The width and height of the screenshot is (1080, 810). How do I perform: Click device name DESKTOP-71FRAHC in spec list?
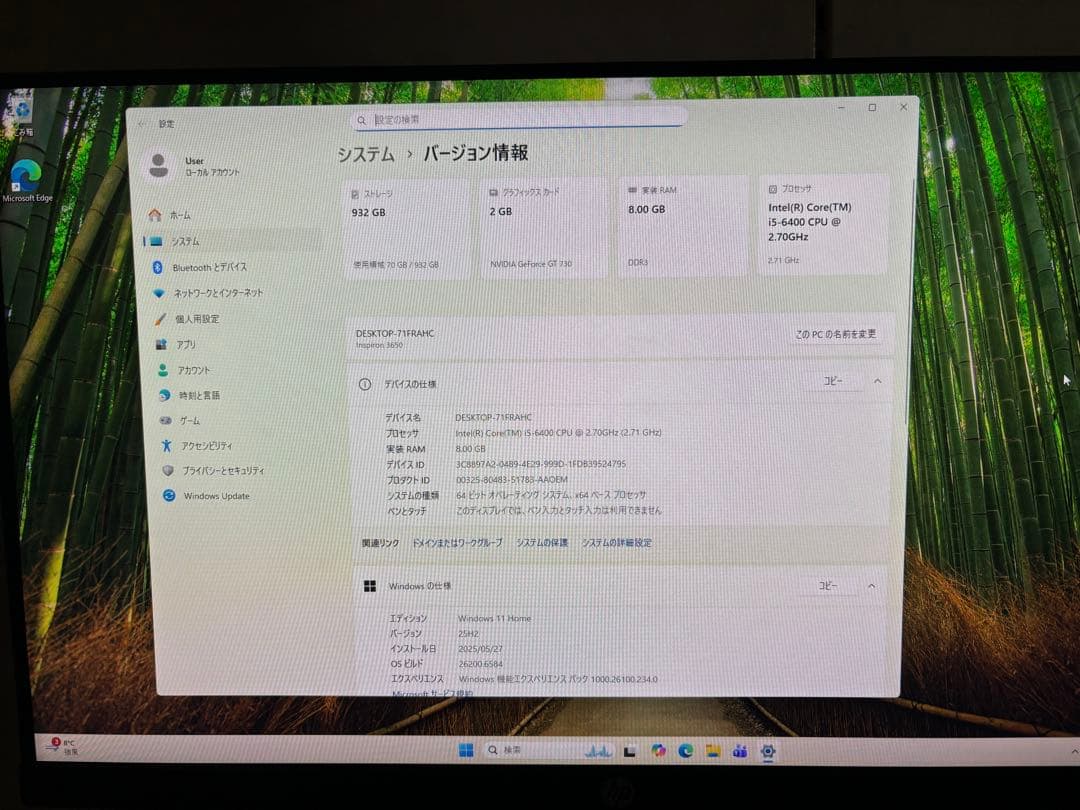(x=493, y=417)
